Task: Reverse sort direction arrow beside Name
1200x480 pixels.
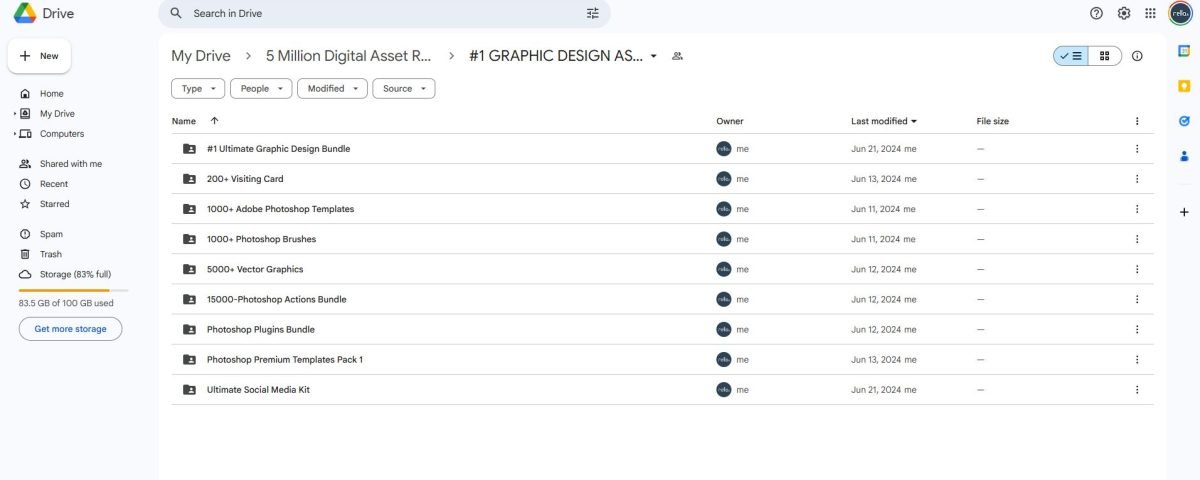Action: point(214,121)
